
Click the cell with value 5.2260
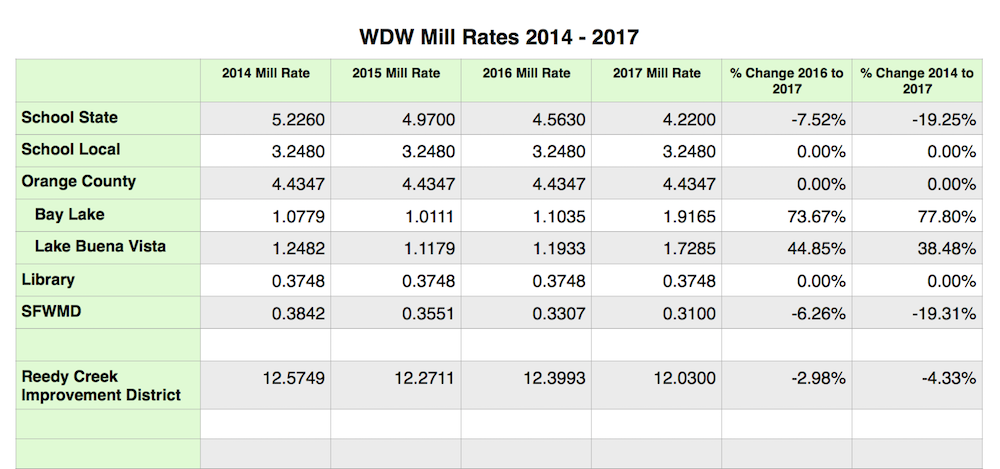[265, 119]
